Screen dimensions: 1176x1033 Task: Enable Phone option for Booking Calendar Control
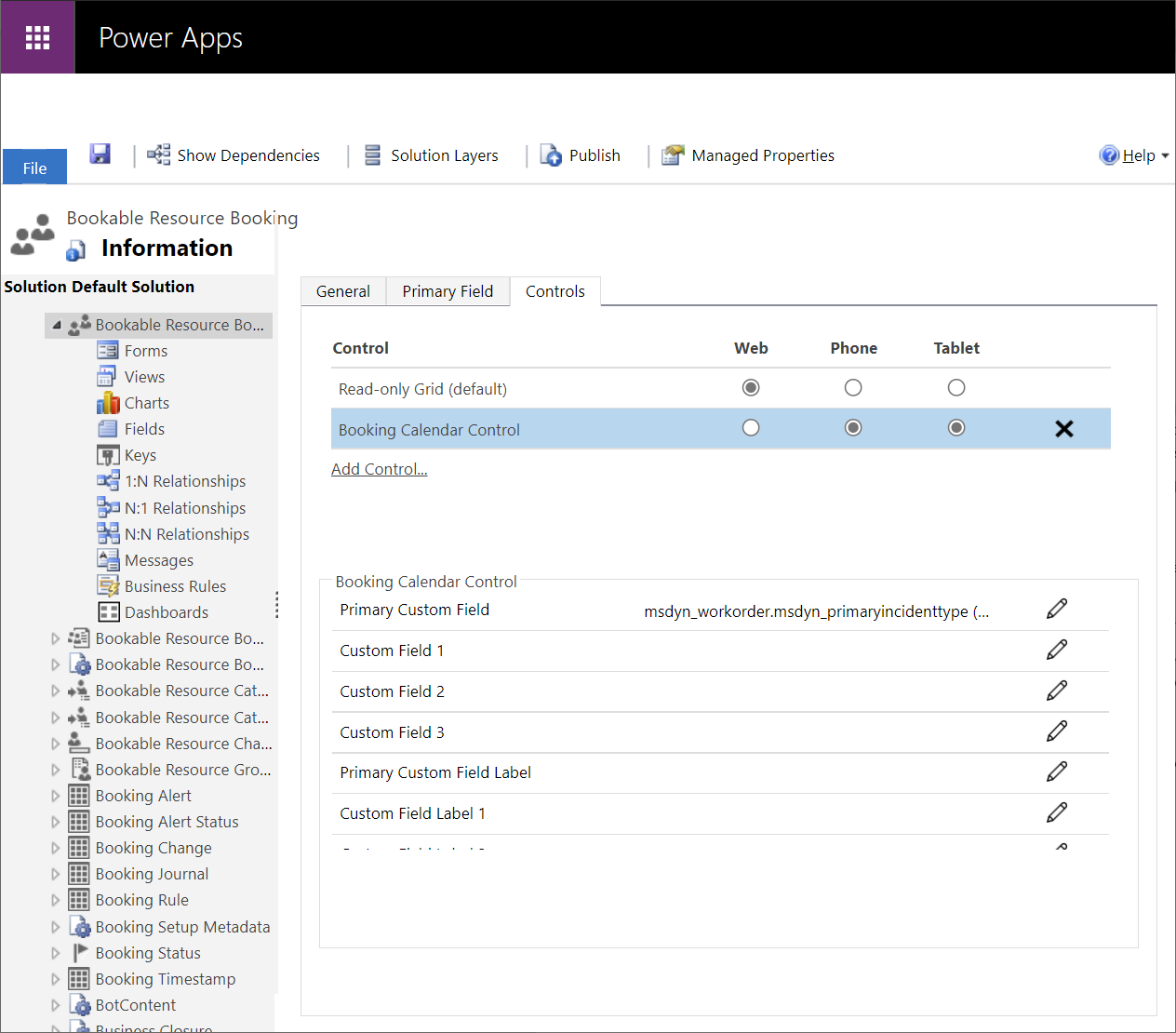coord(853,427)
